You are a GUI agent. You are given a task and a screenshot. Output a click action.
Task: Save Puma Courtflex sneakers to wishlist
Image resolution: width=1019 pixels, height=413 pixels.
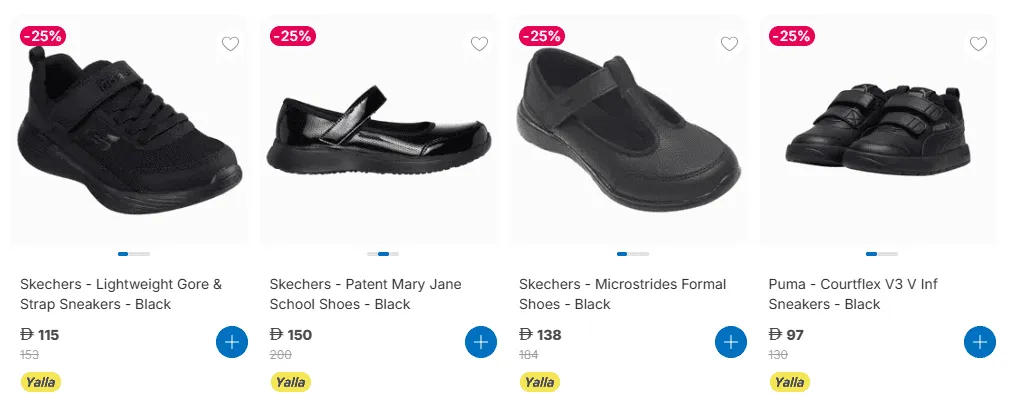click(978, 44)
